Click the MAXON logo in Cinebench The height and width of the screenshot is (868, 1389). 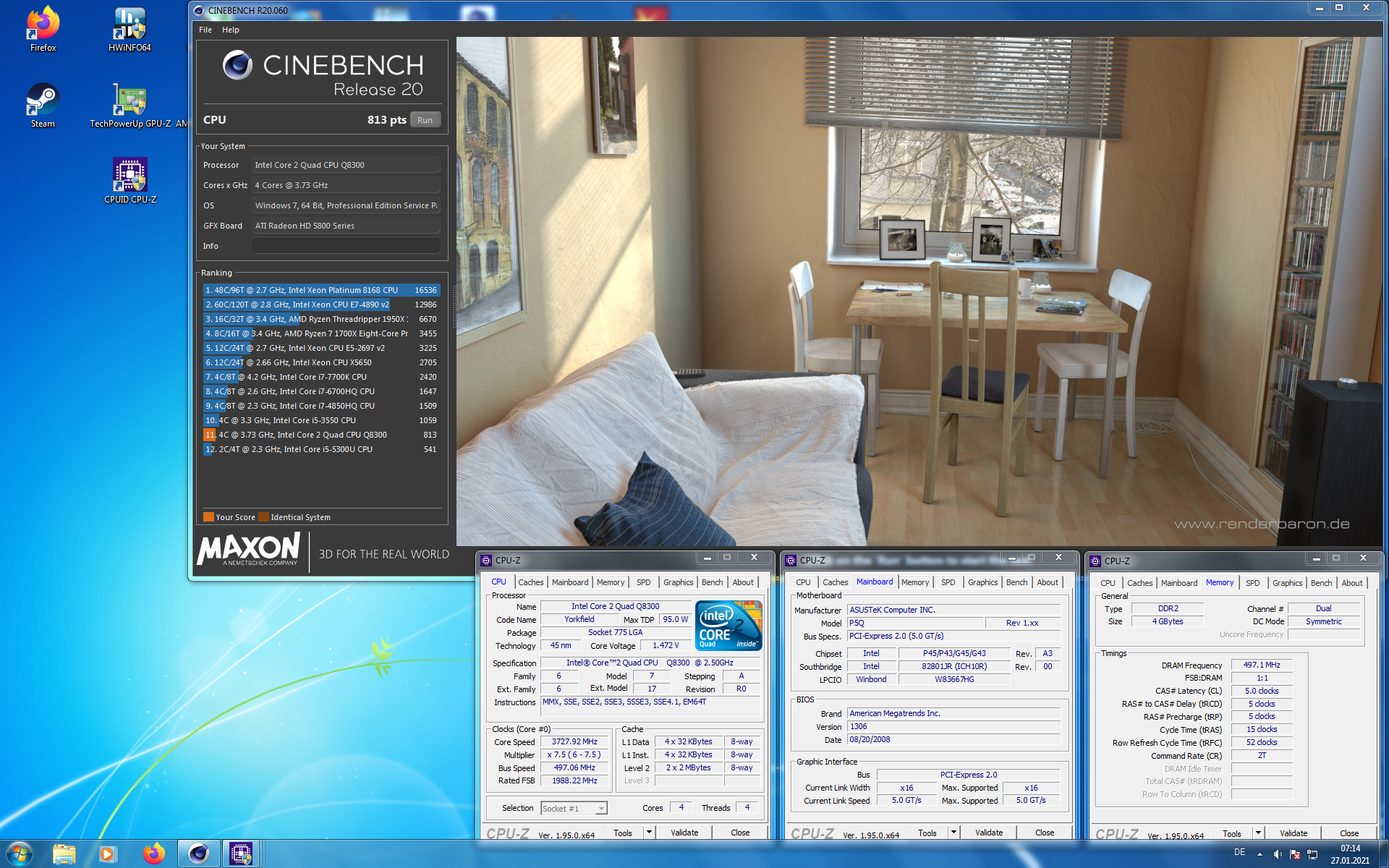(x=249, y=550)
